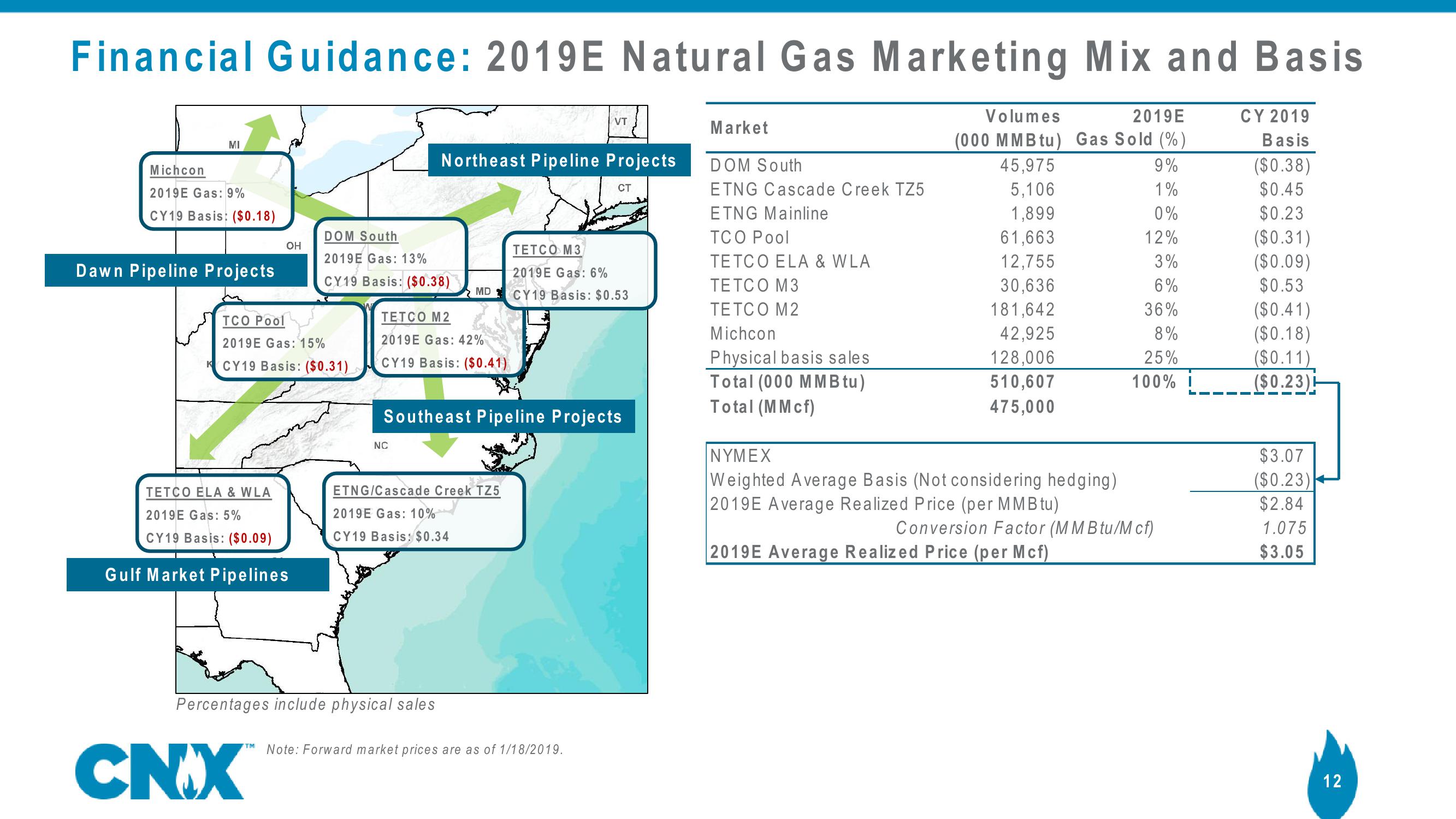Click the slide title 'Financial Guidance'
The image size is (1456, 819).
(x=271, y=58)
